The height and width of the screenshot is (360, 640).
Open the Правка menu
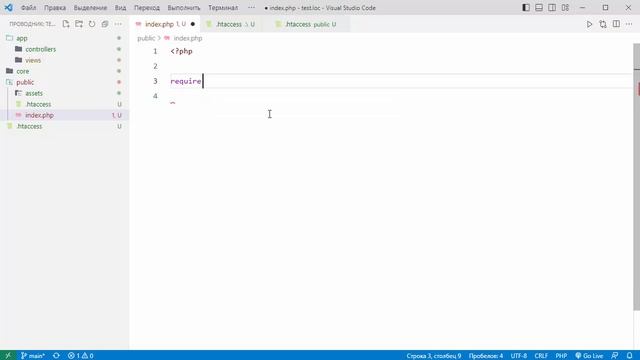point(55,8)
